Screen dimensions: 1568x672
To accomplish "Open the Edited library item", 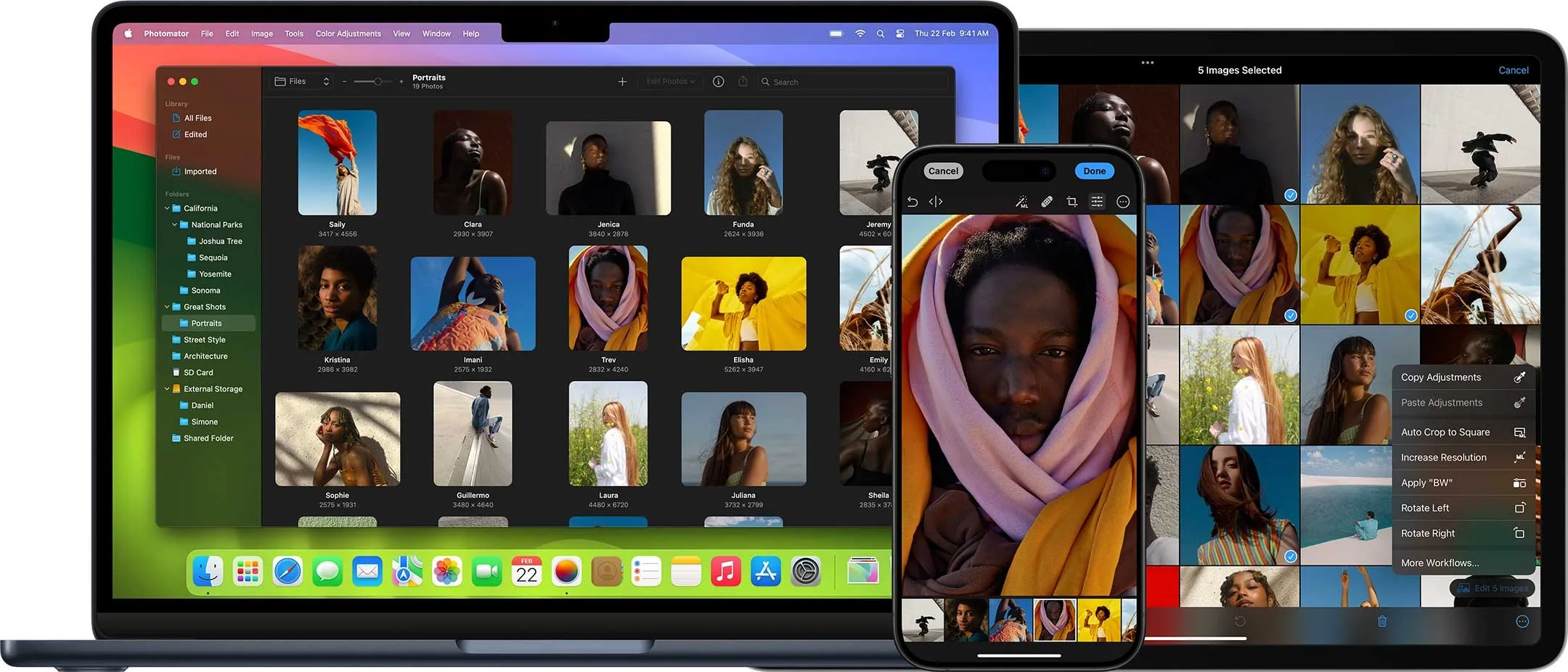I will pos(190,134).
